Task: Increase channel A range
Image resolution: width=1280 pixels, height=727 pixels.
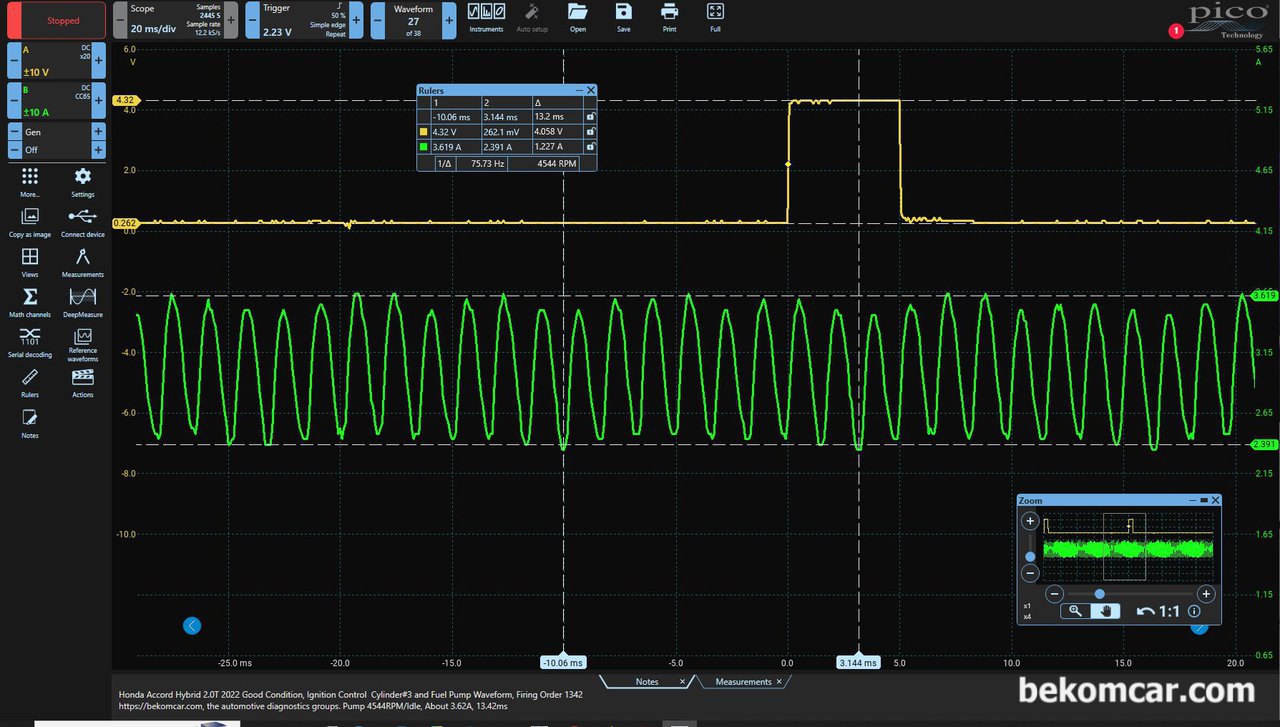Action: coord(98,60)
